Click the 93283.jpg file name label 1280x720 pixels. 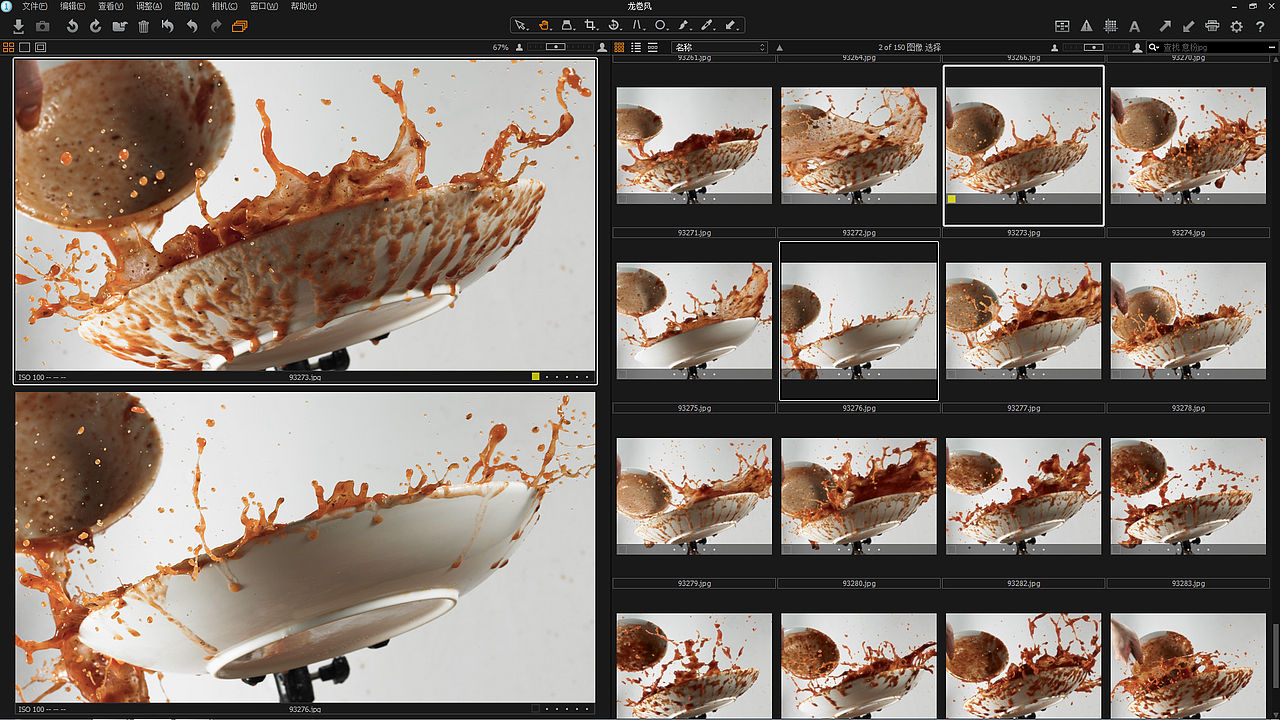pyautogui.click(x=1188, y=583)
